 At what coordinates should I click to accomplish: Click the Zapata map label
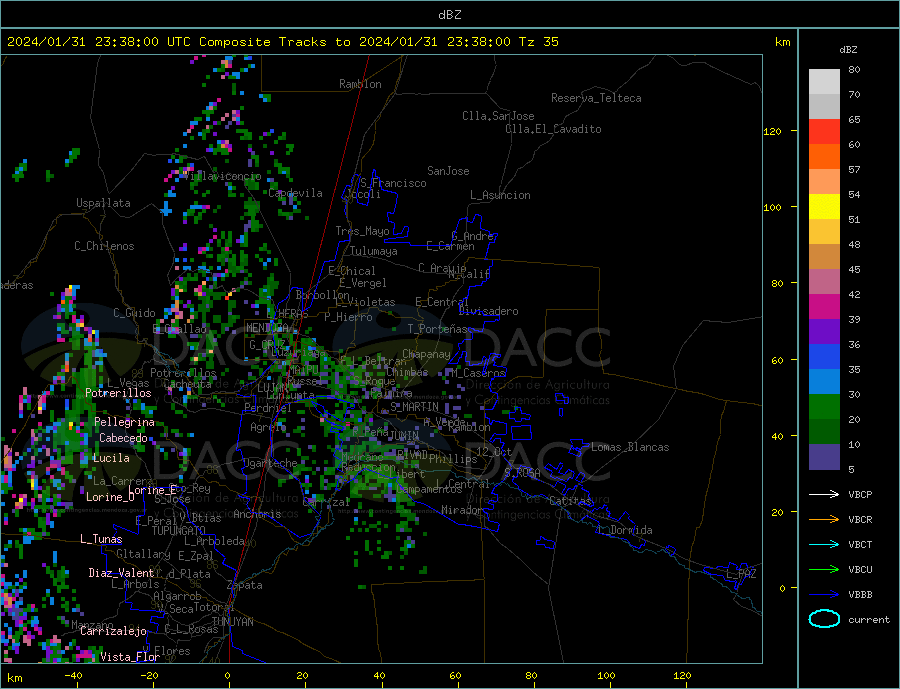click(x=245, y=586)
